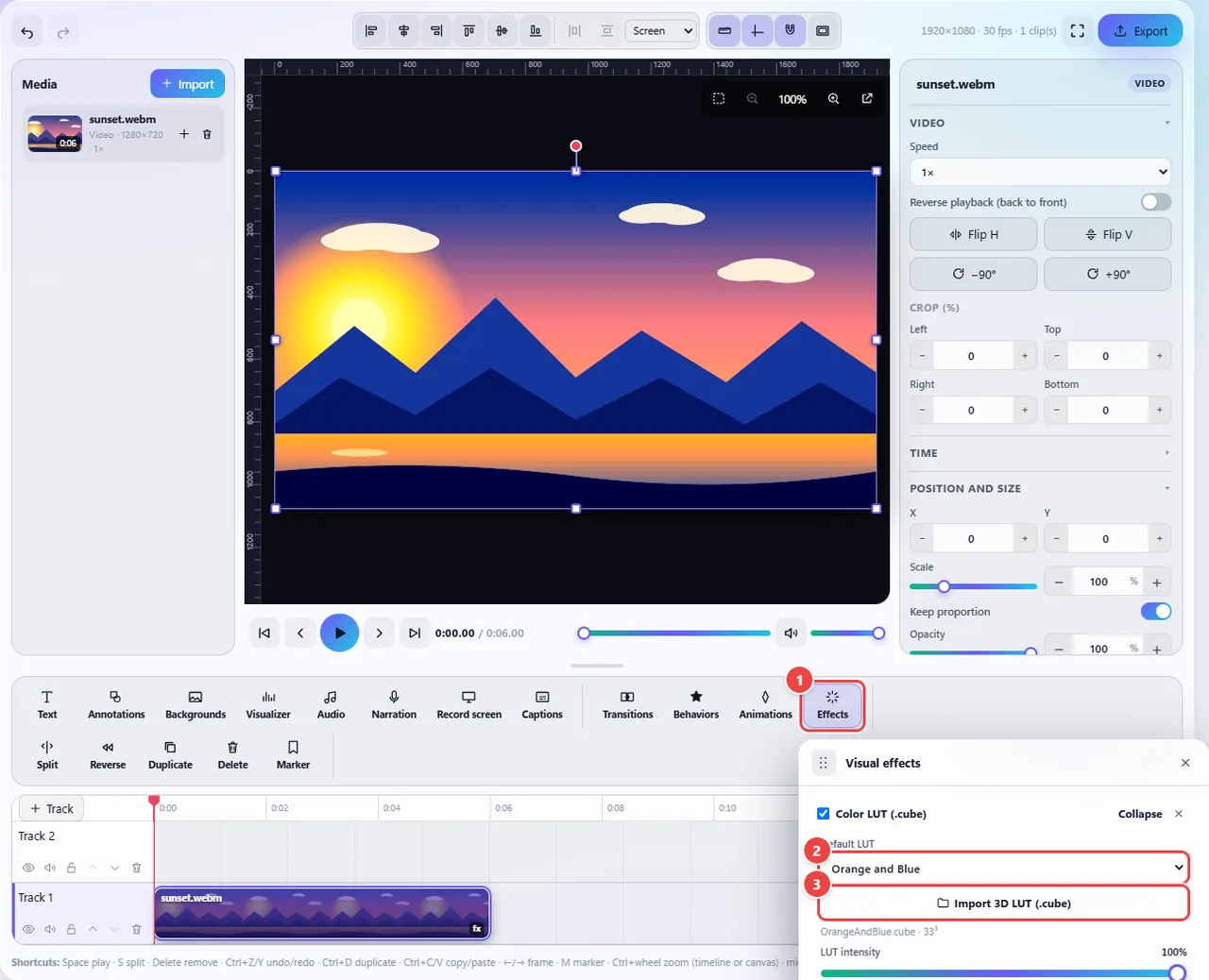Toggle Reverse playback switch
Viewport: 1209px width, 980px height.
point(1156,202)
